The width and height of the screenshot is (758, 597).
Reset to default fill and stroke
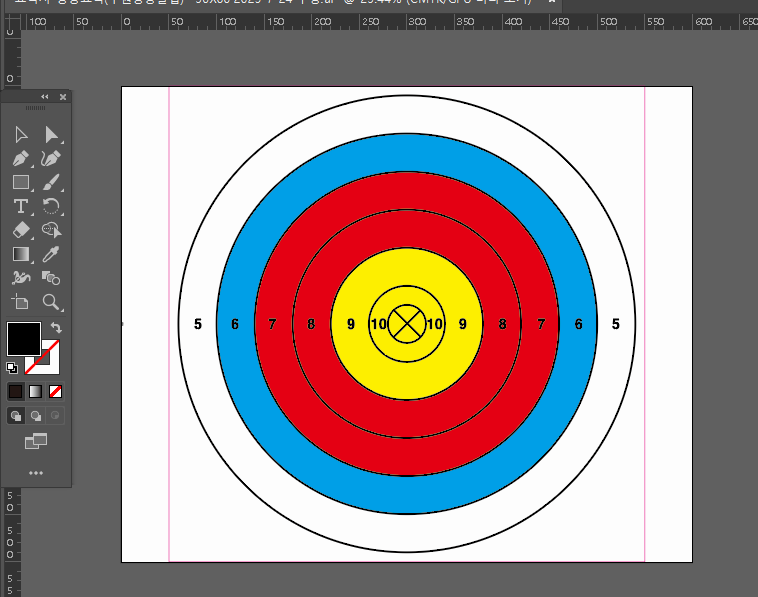click(x=12, y=368)
